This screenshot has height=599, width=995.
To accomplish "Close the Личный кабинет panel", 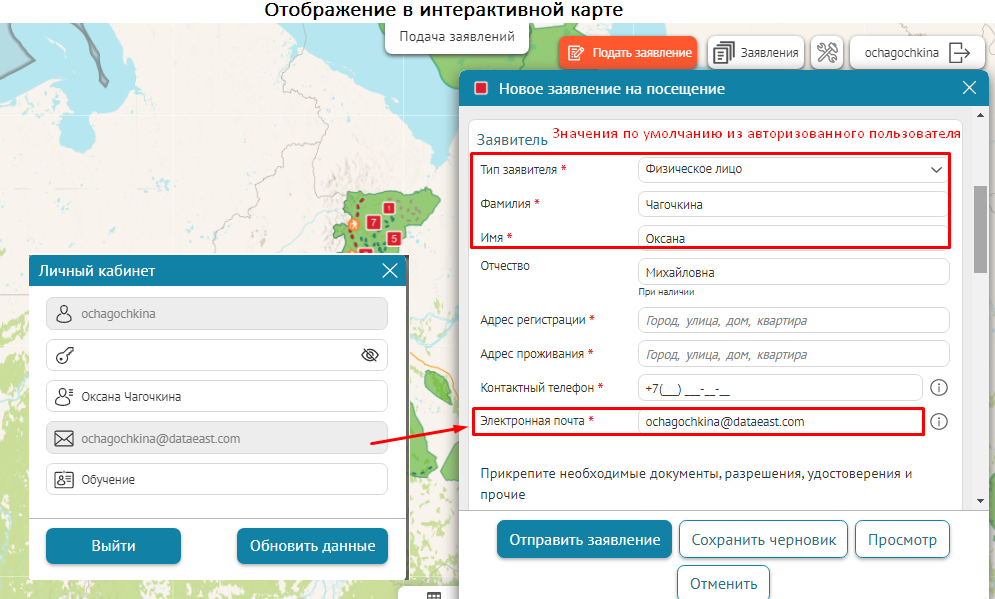I will 390,271.
